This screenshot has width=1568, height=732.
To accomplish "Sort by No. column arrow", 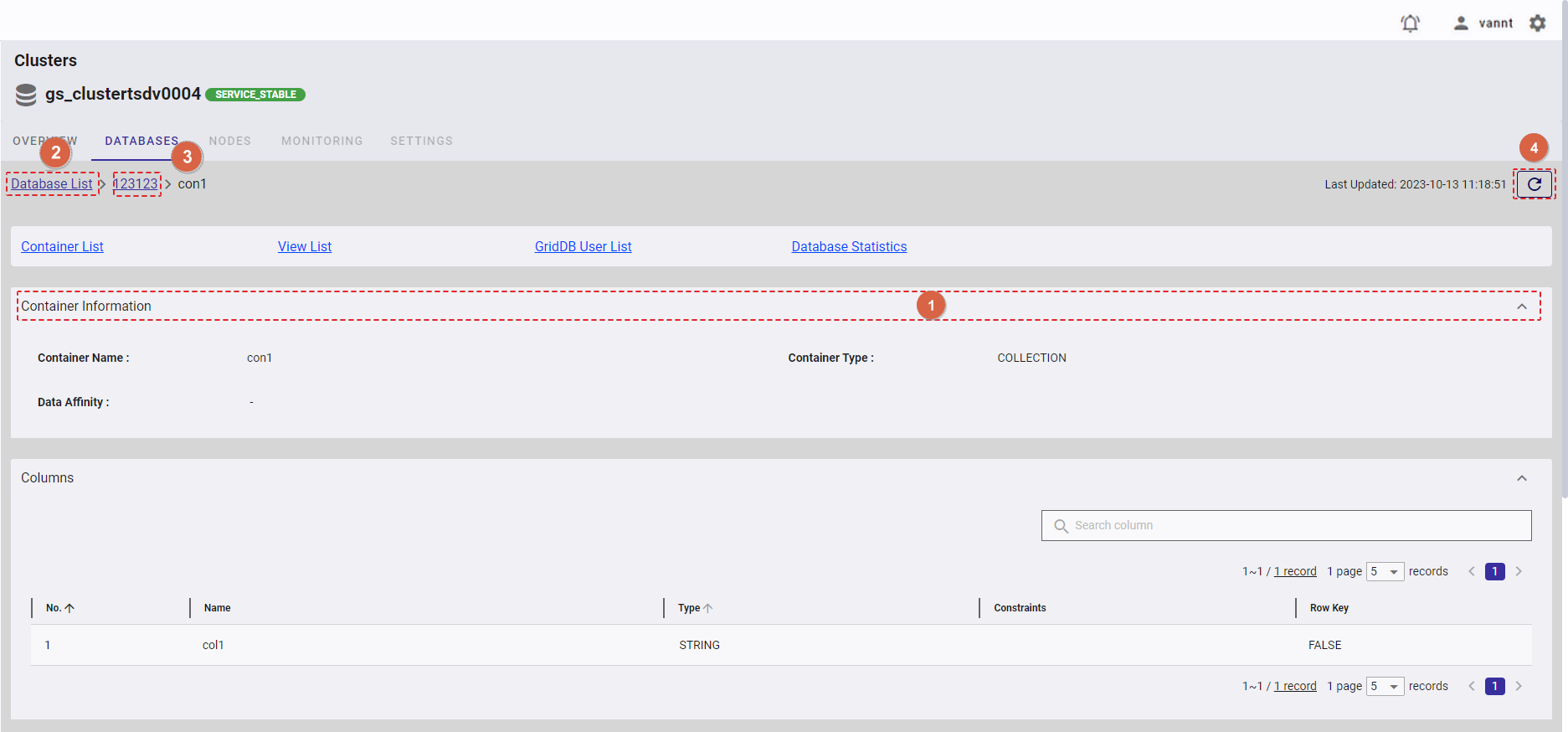I will [69, 608].
